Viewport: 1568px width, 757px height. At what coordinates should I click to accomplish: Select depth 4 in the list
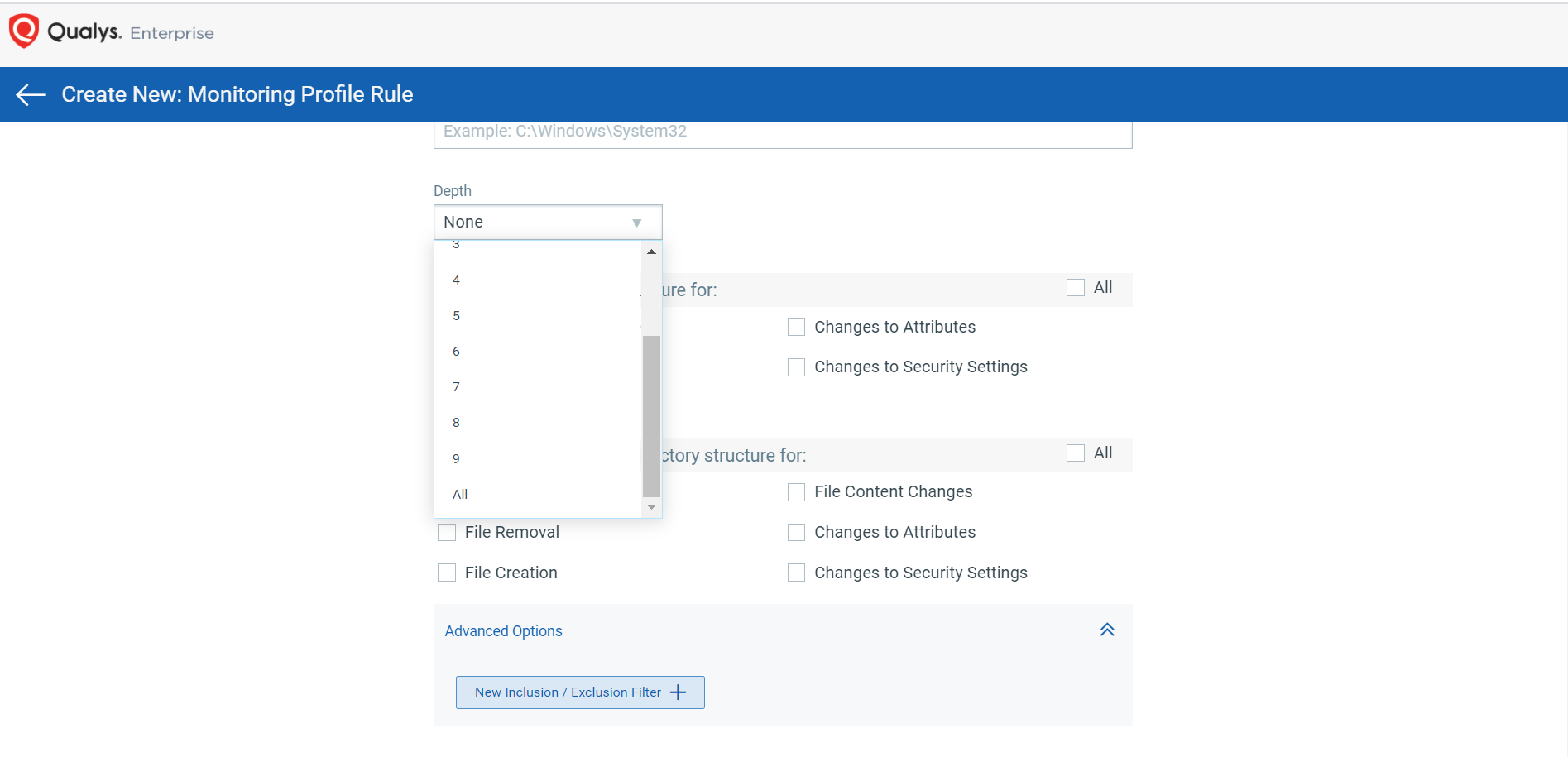pos(456,280)
